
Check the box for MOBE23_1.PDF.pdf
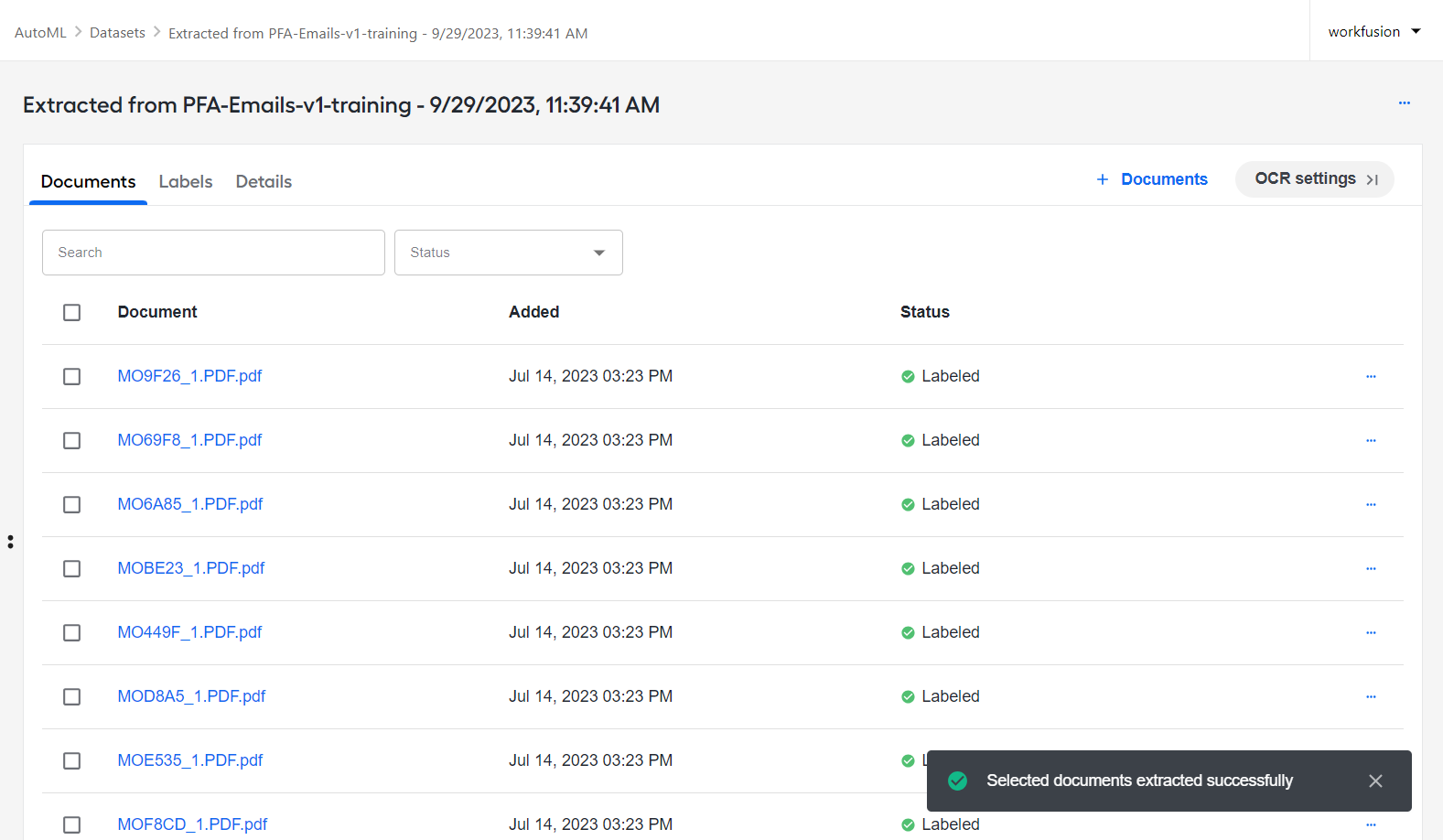click(71, 568)
